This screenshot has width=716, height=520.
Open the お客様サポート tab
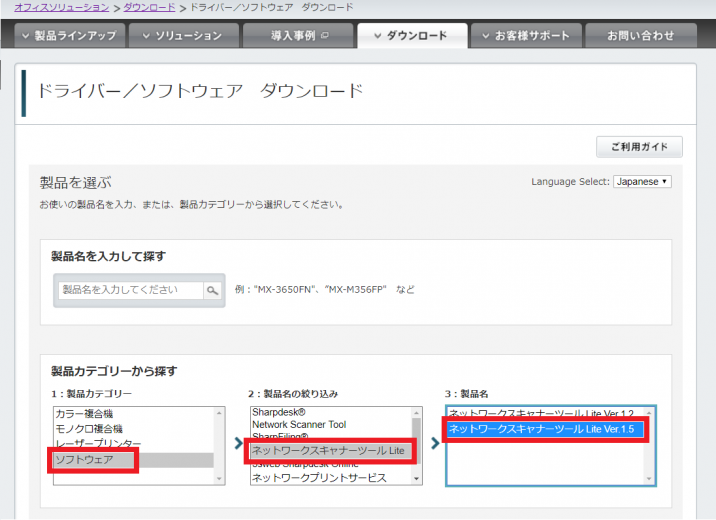526,36
